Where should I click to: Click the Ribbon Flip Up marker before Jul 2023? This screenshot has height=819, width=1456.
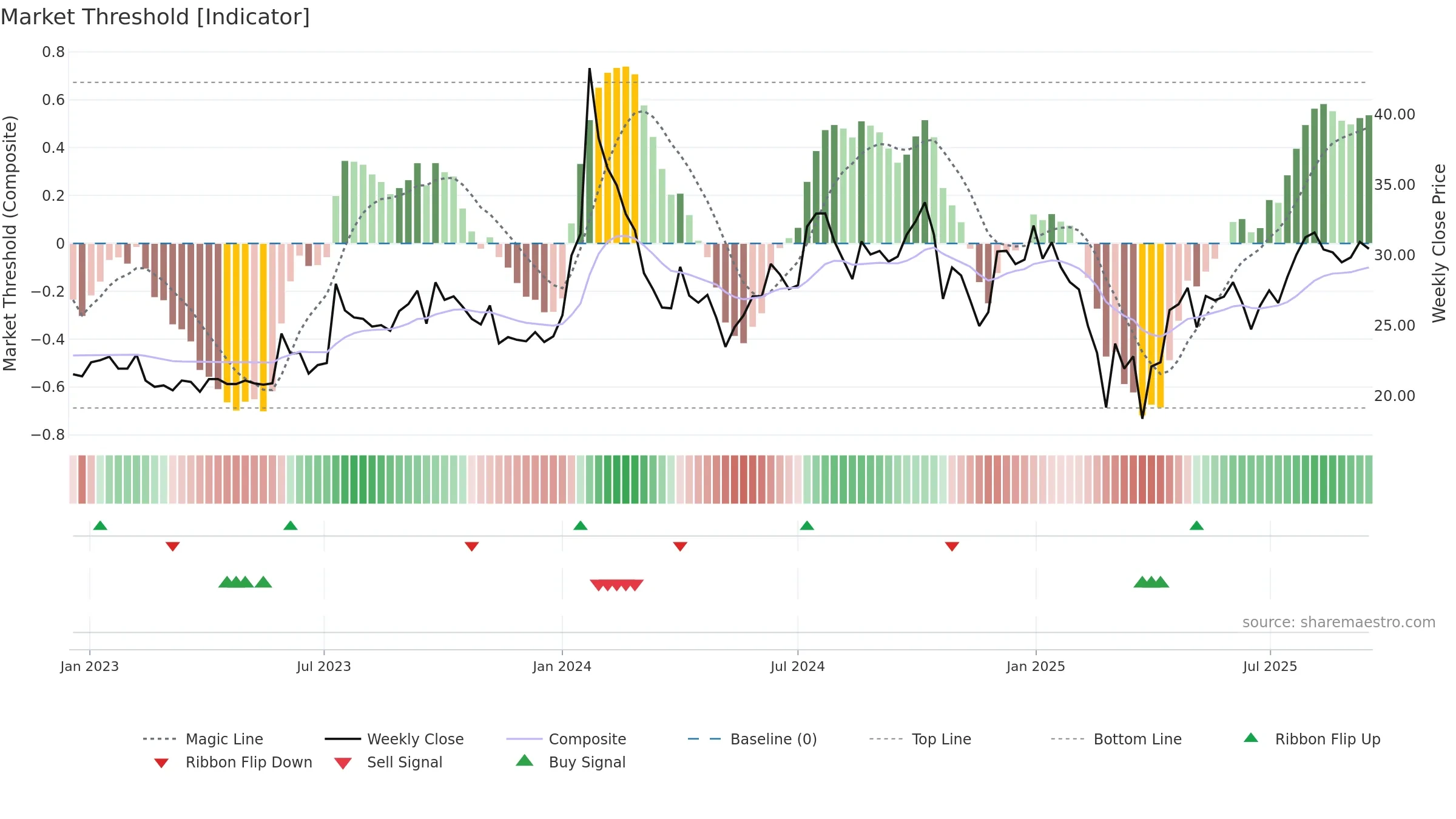[291, 525]
